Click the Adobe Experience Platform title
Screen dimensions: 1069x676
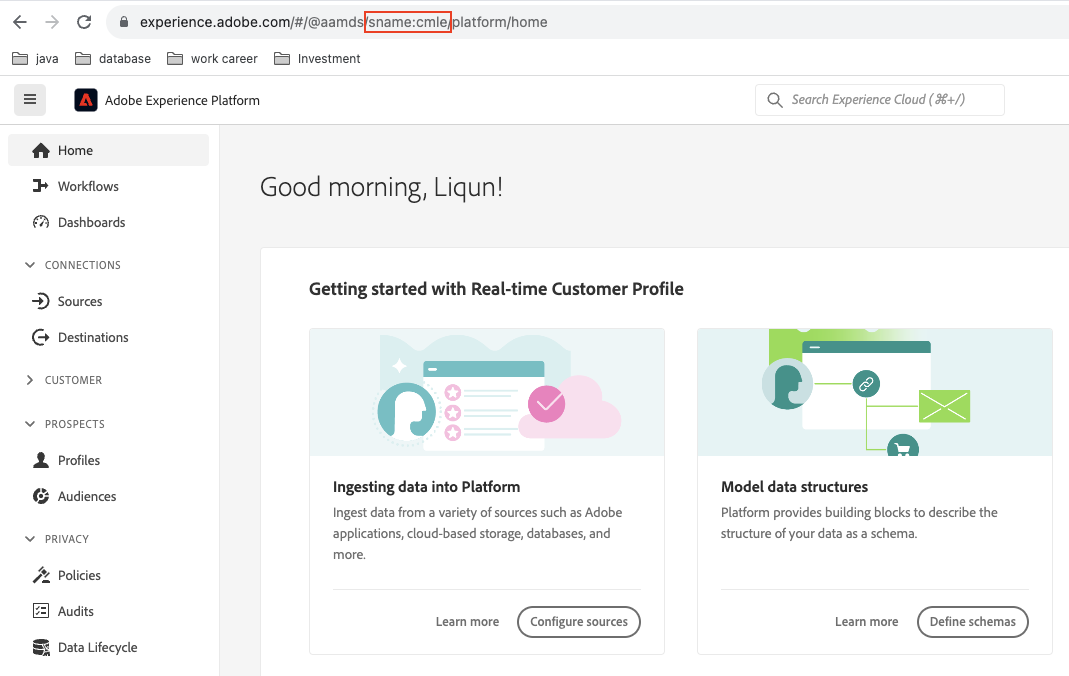point(182,100)
